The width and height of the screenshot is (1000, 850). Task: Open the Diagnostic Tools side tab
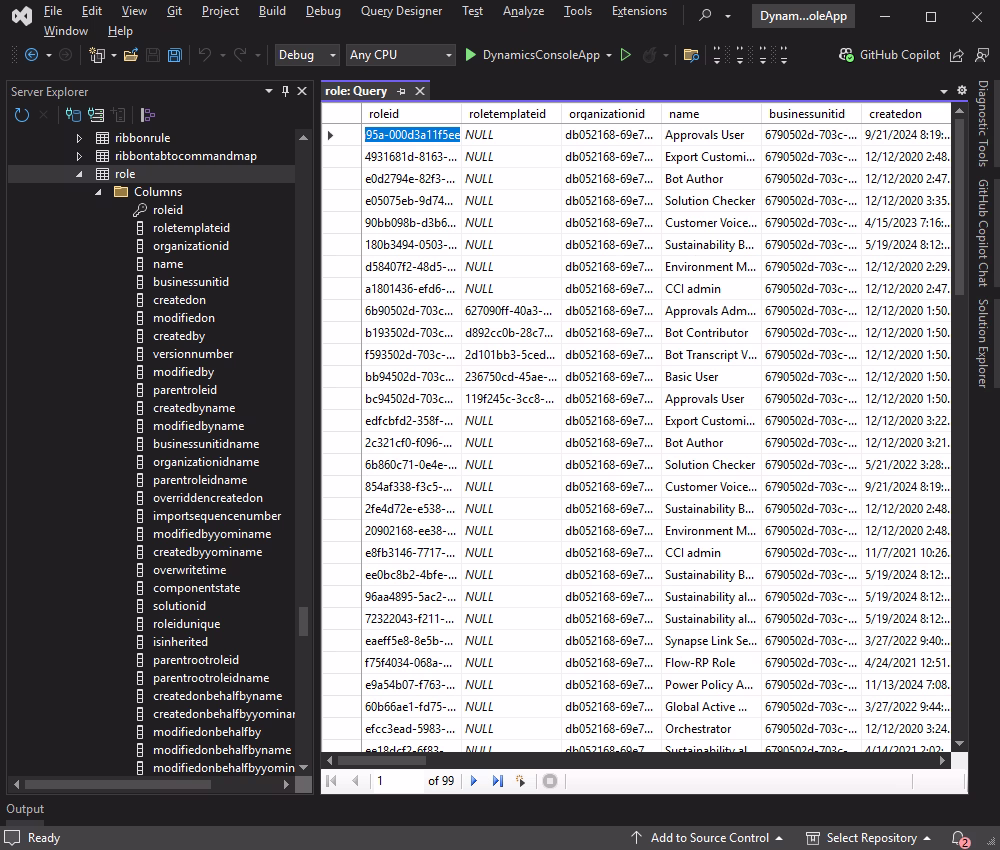pos(983,123)
